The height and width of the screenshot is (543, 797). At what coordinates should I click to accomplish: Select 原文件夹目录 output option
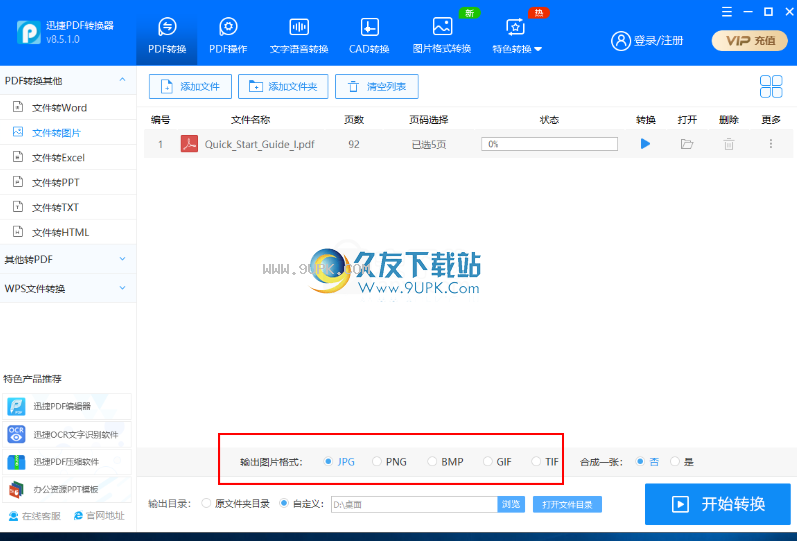(235, 503)
